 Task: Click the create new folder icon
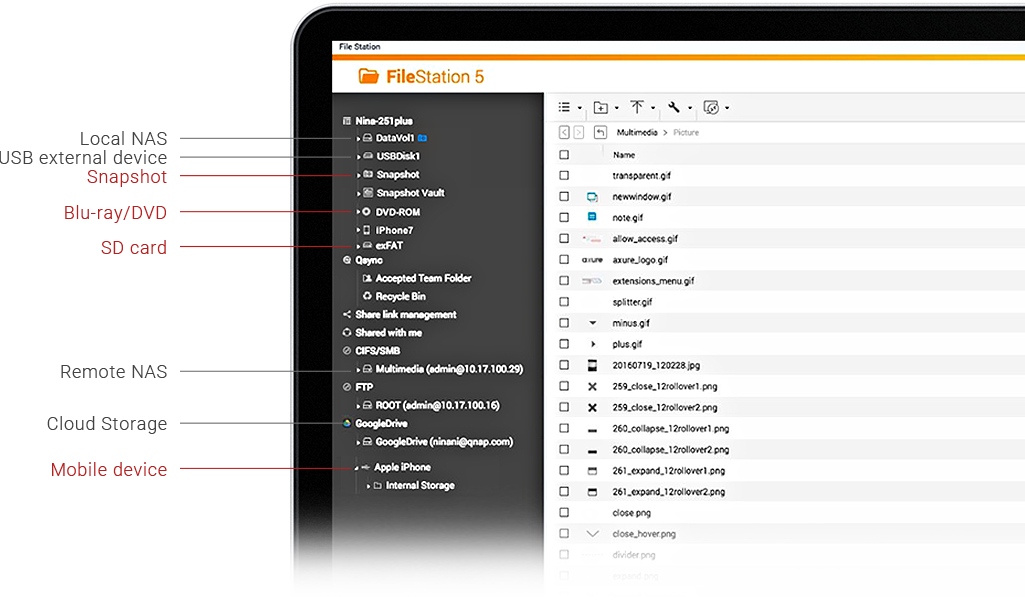[600, 108]
